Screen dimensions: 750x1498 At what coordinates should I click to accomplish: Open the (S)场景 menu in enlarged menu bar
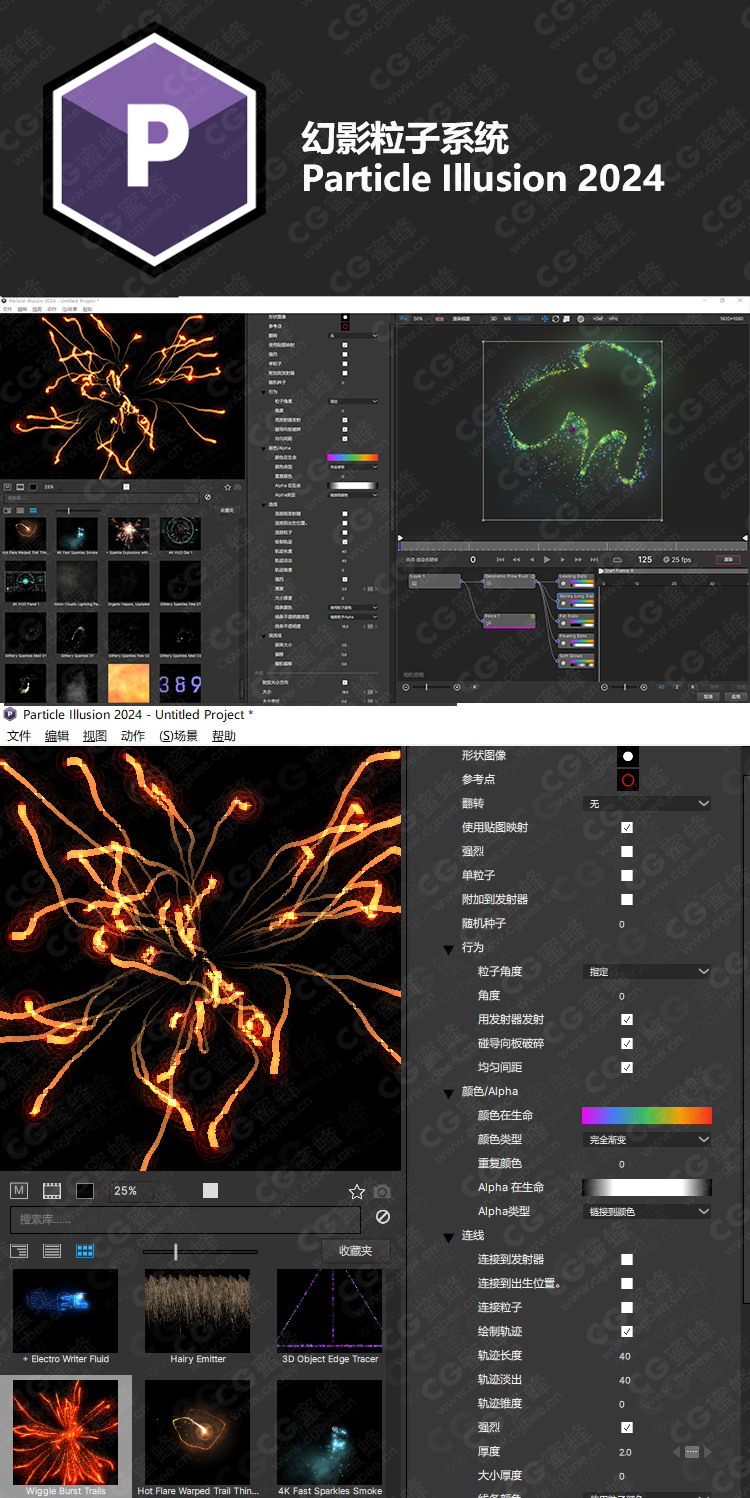click(178, 736)
